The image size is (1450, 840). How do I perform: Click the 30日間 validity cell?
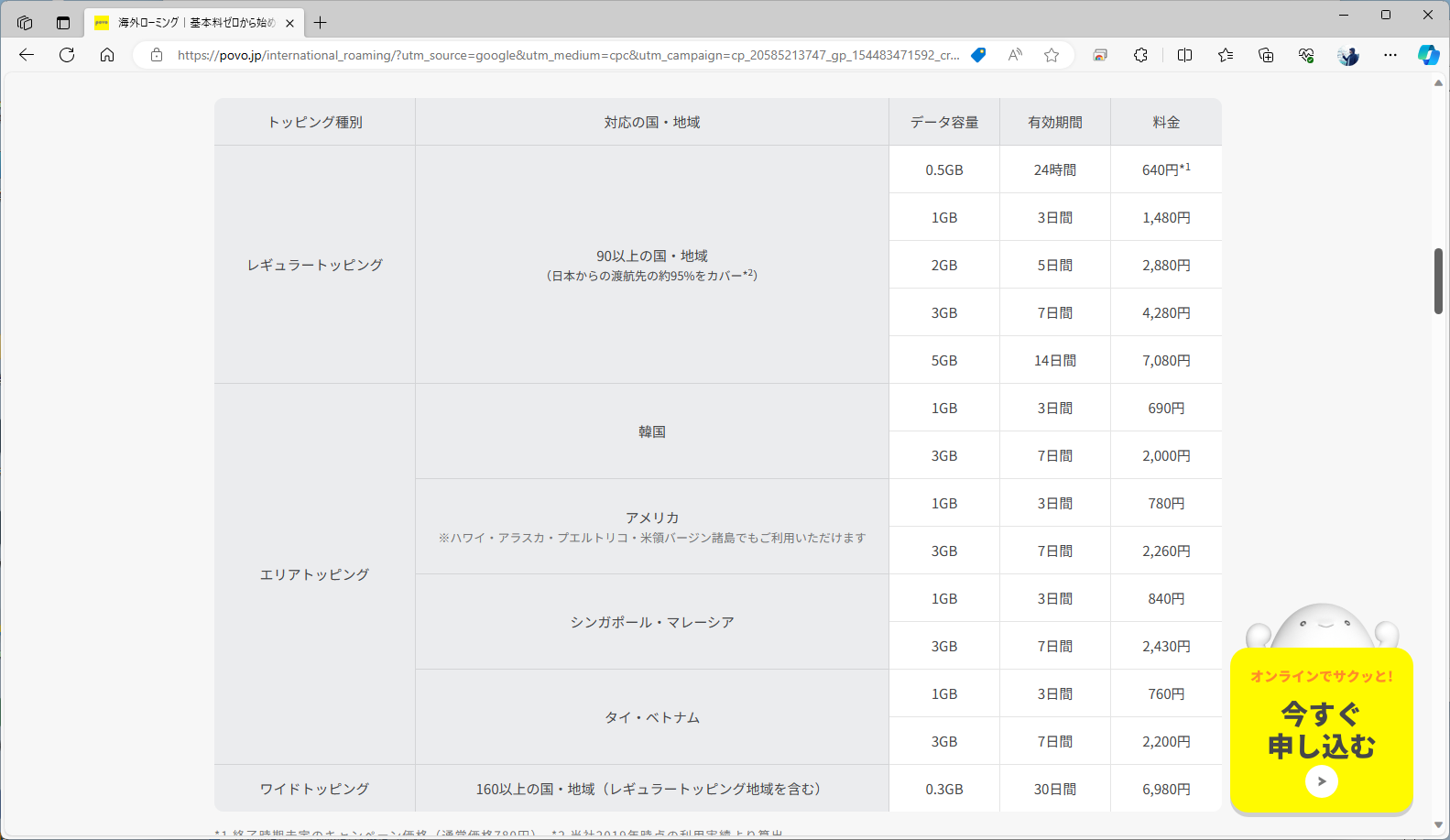coord(1055,789)
